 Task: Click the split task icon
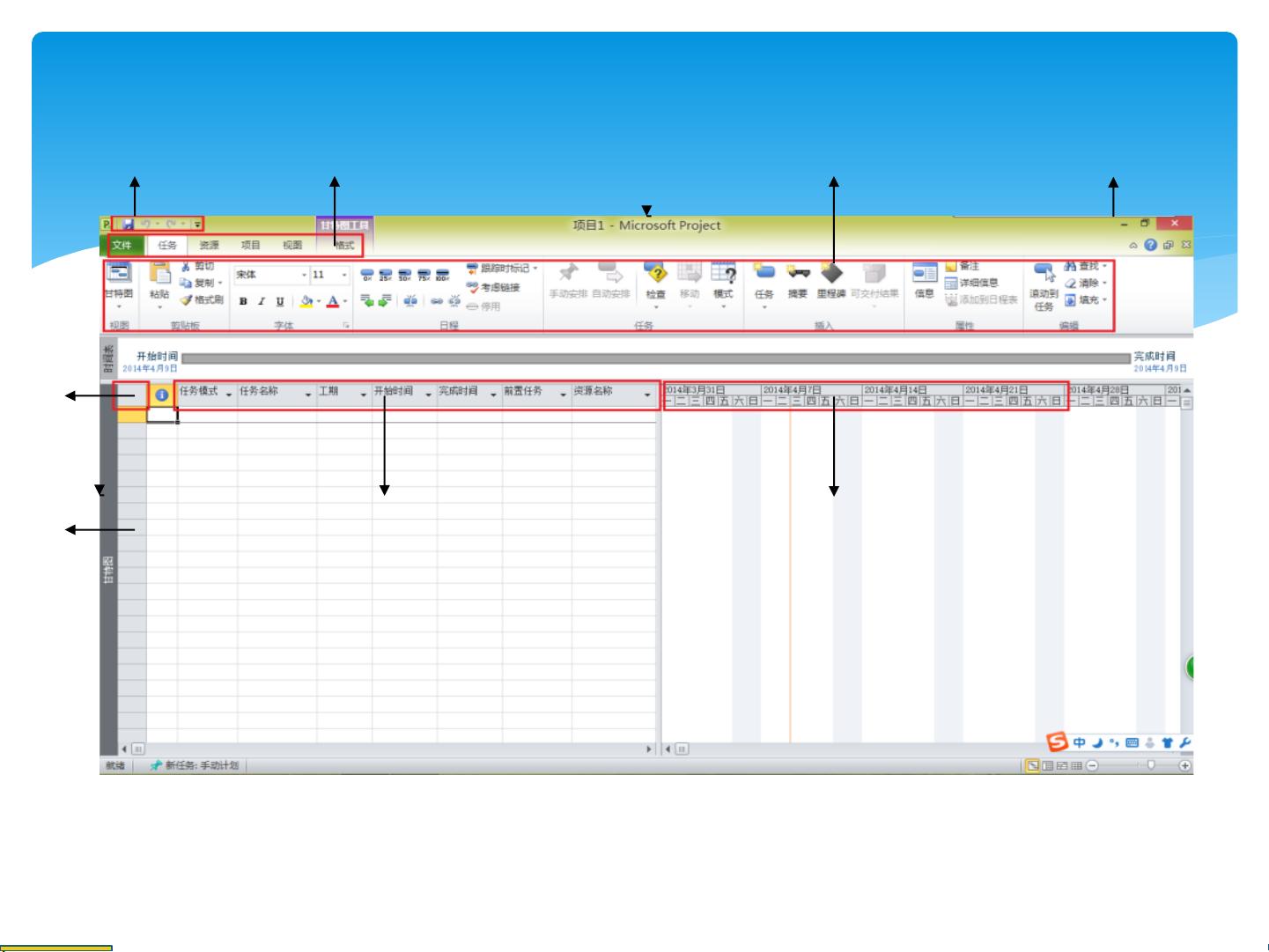tap(410, 301)
